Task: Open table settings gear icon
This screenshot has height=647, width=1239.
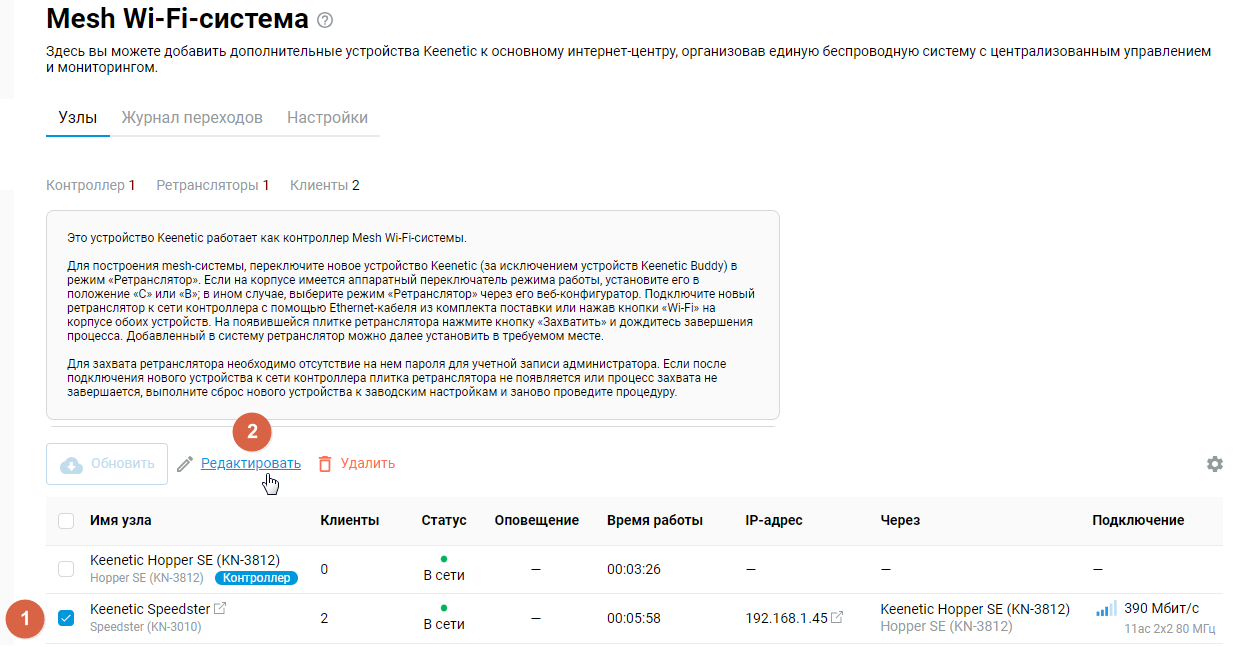Action: click(1214, 464)
